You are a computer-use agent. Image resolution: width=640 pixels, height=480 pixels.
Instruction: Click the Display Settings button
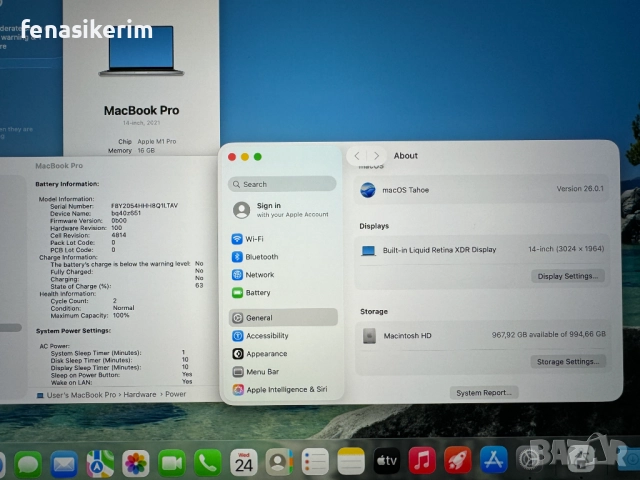pyautogui.click(x=567, y=276)
